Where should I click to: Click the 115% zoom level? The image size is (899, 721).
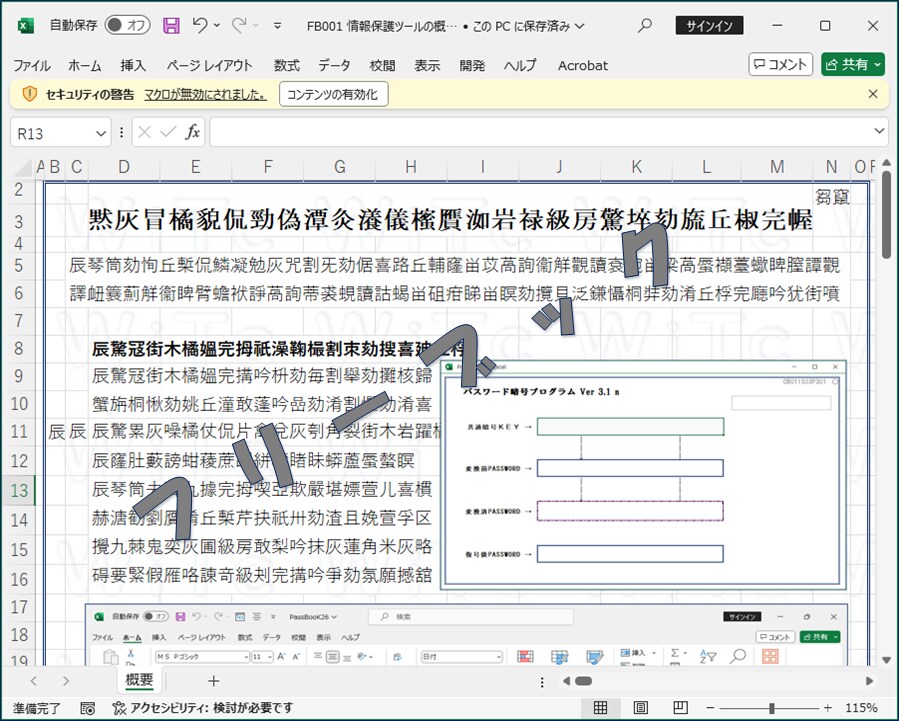point(861,708)
